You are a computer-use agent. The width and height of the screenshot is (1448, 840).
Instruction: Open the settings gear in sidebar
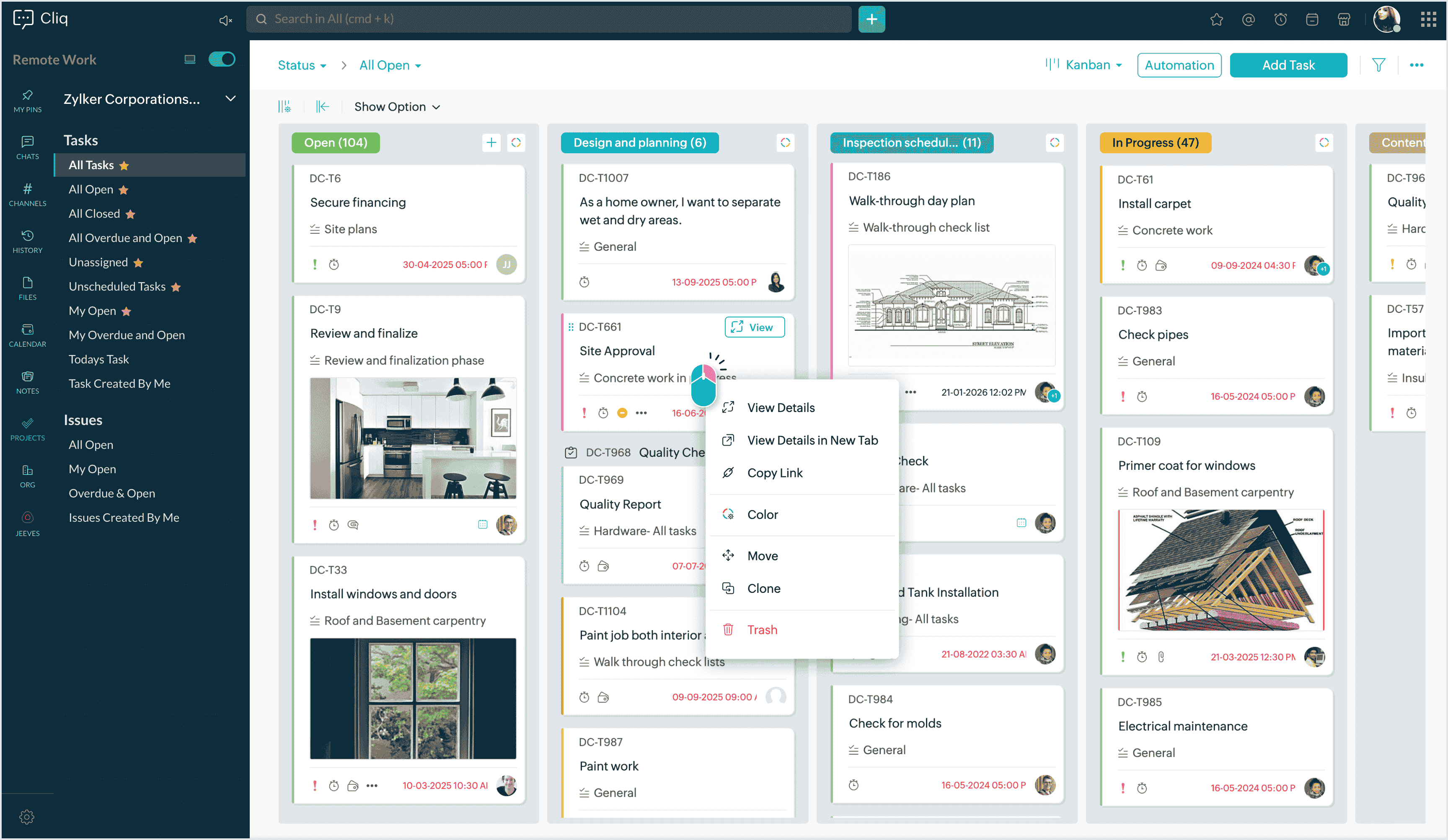pyautogui.click(x=26, y=817)
